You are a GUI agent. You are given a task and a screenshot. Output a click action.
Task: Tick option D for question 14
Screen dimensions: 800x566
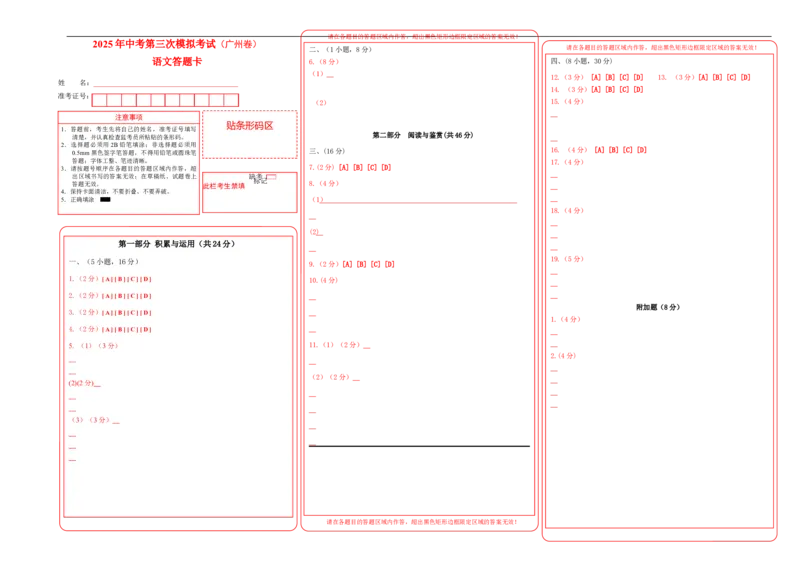click(x=638, y=90)
